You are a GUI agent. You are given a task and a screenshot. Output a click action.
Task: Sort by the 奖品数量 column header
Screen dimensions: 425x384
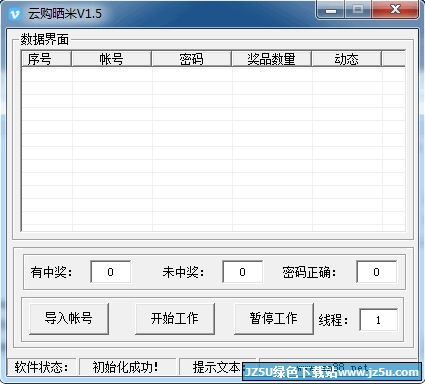(x=271, y=59)
